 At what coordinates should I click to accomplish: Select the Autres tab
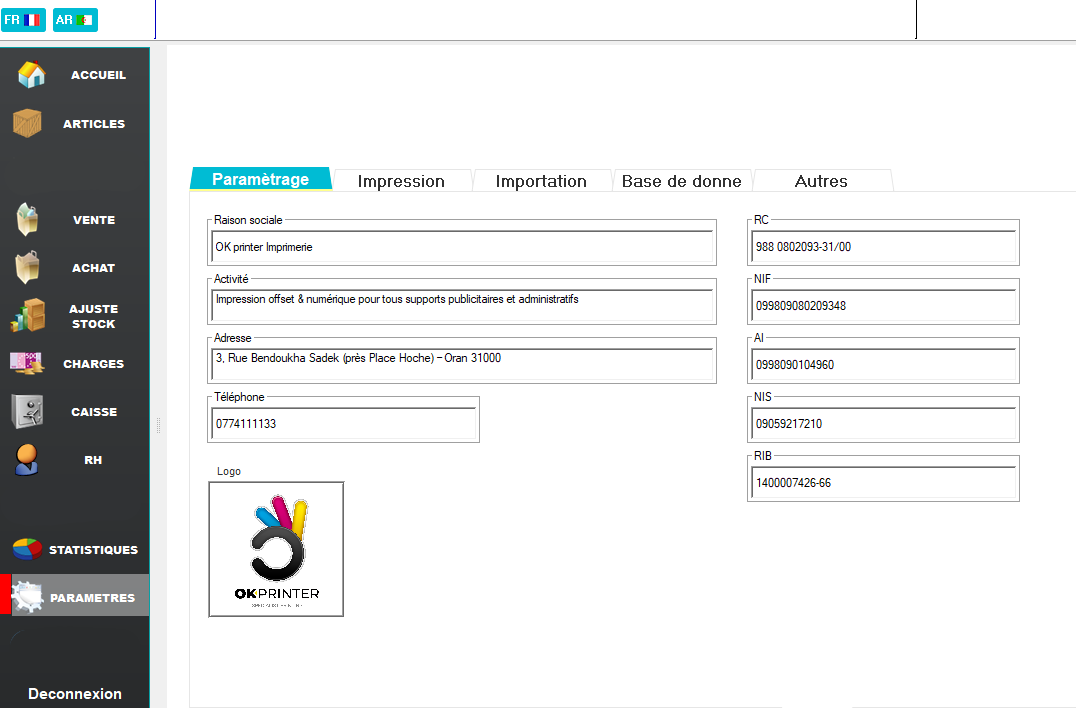coord(821,181)
